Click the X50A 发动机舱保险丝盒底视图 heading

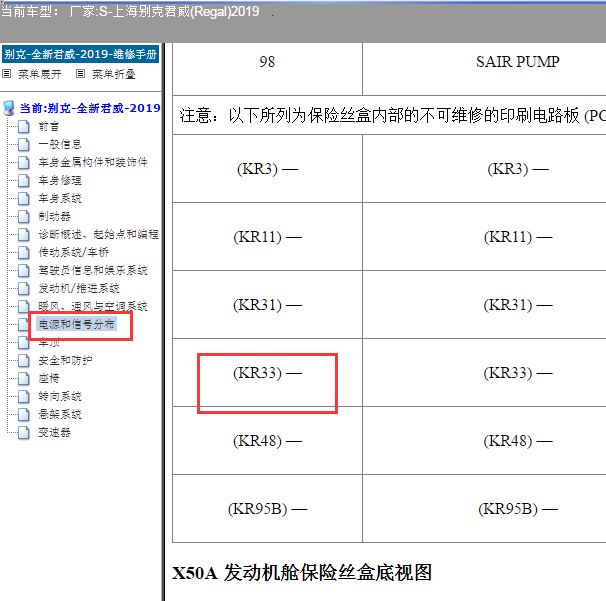click(x=302, y=573)
